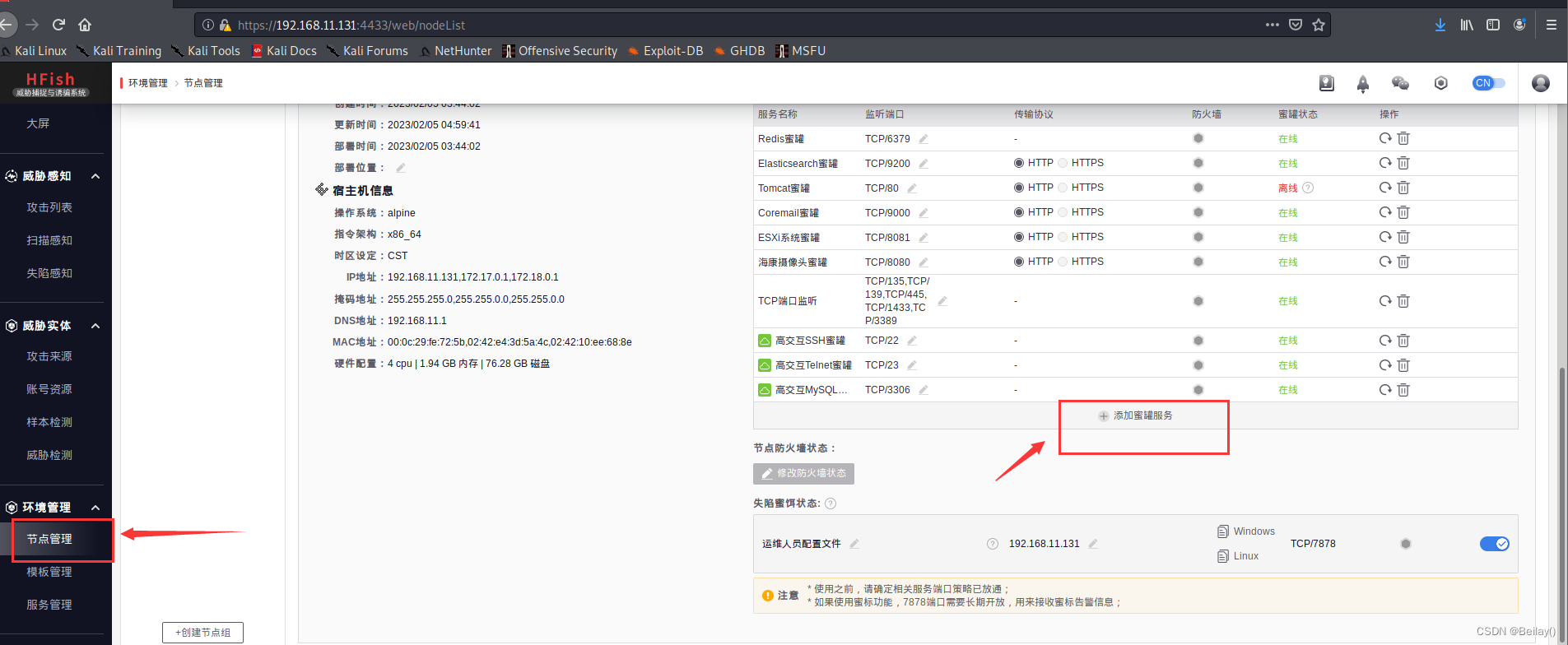Viewport: 1568px width, 645px height.
Task: Edit the Coremail TCP/9000 port
Action: click(x=924, y=213)
